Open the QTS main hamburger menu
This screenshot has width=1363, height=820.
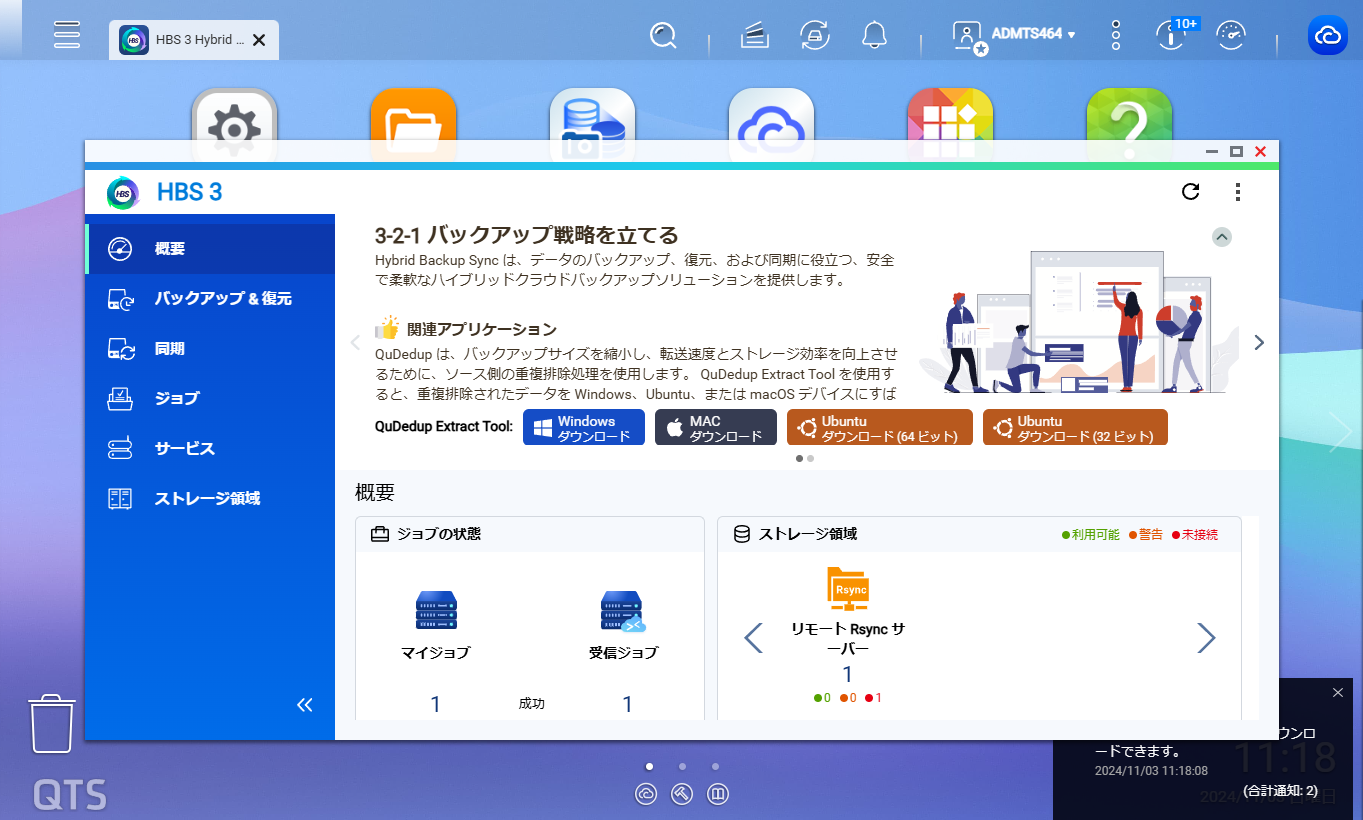(x=67, y=34)
